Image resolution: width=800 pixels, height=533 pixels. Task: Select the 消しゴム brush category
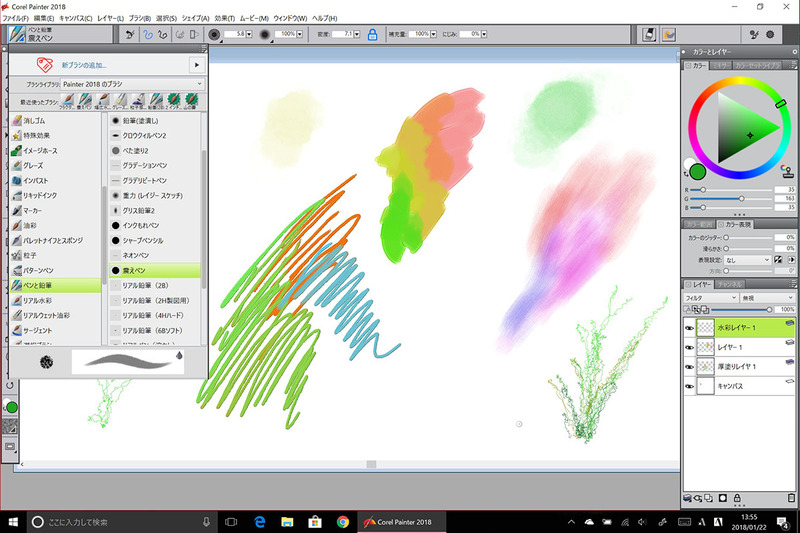pyautogui.click(x=55, y=120)
